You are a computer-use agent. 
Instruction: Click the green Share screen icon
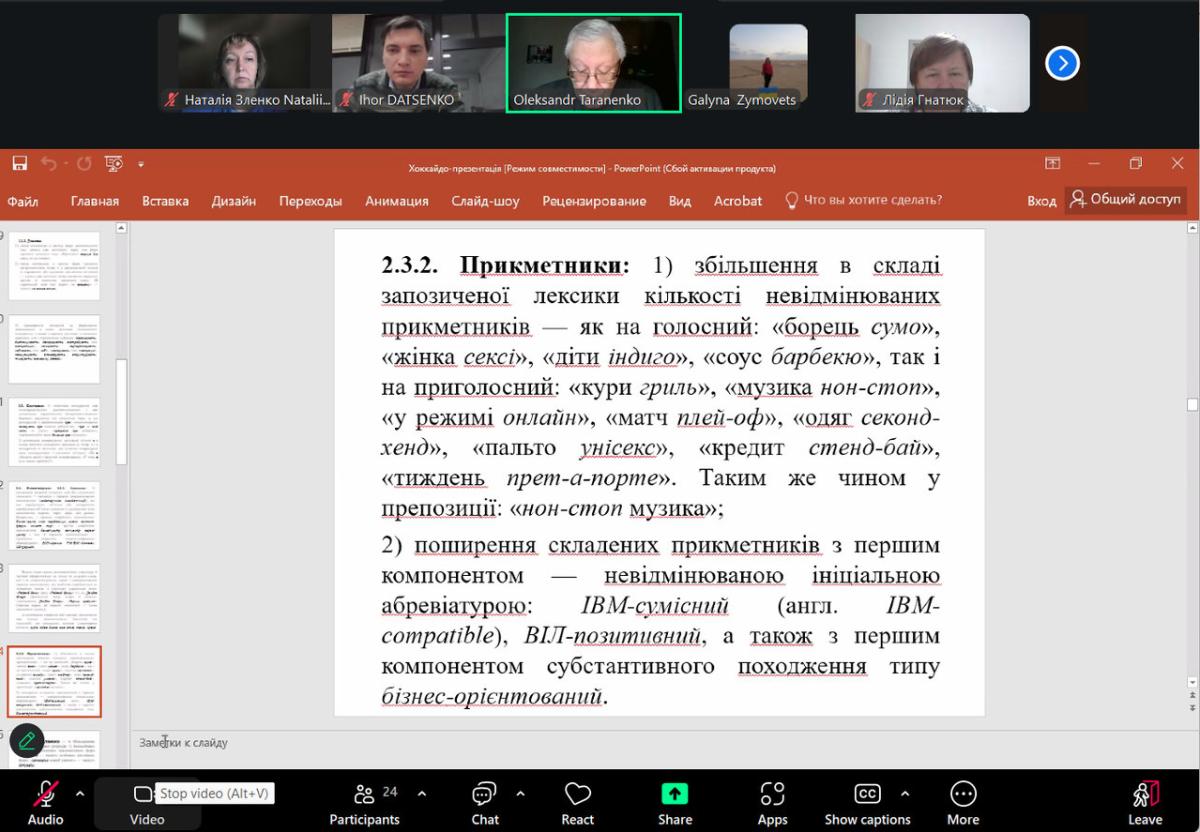pos(675,795)
